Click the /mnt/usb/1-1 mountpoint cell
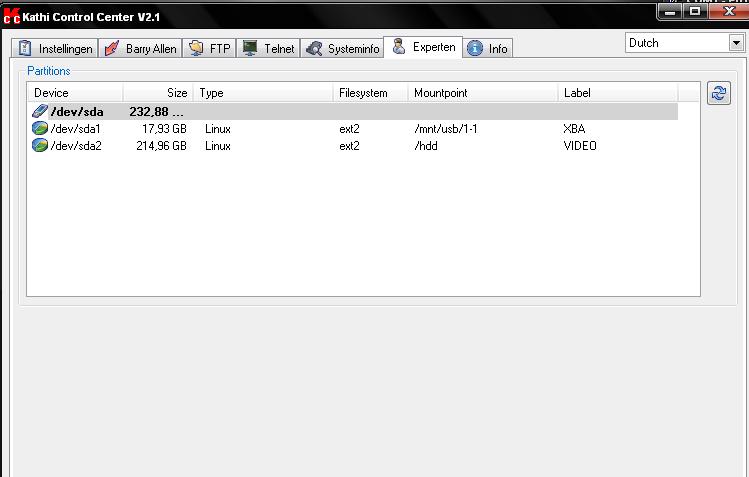Viewport: 749px width, 477px height. [x=446, y=129]
